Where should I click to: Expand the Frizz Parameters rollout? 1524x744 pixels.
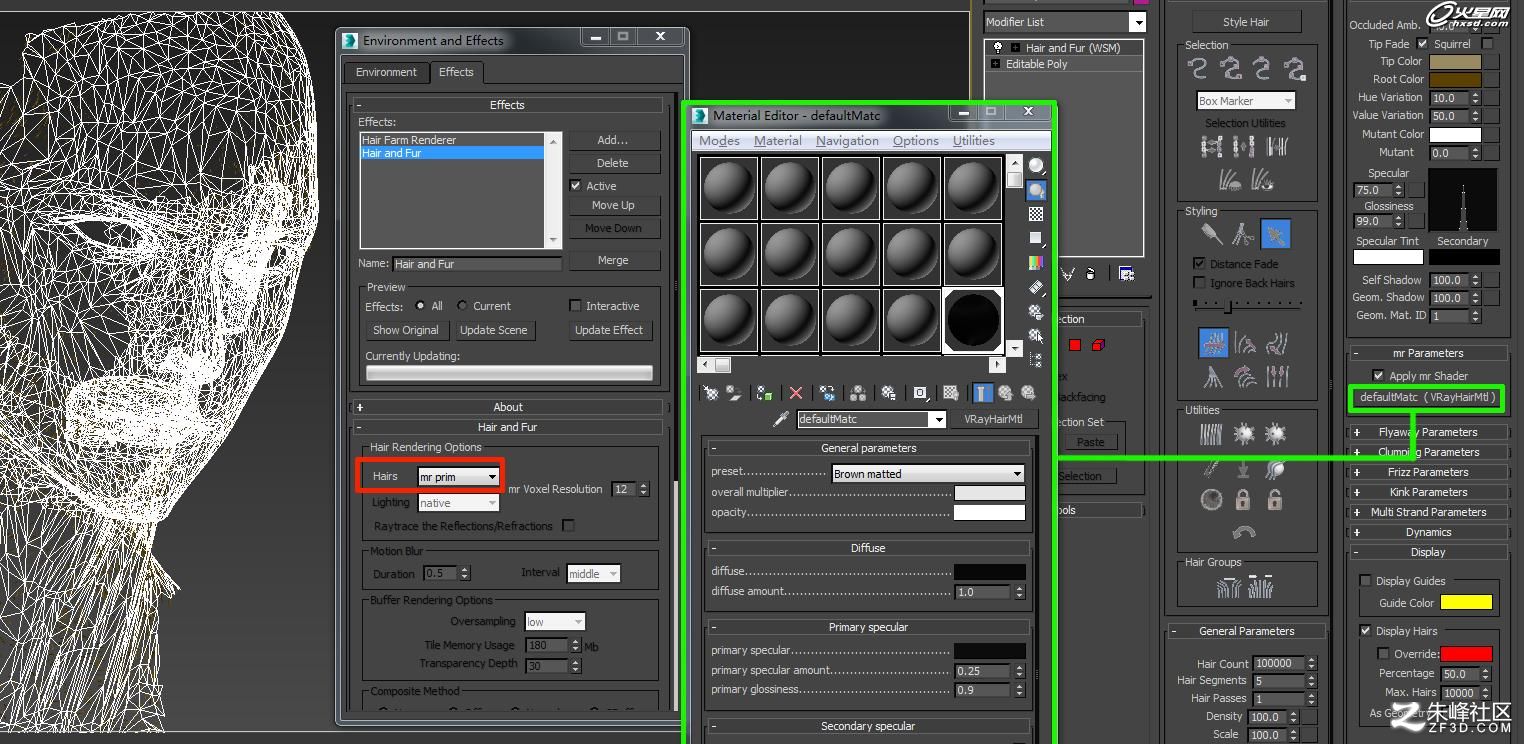click(x=1428, y=472)
